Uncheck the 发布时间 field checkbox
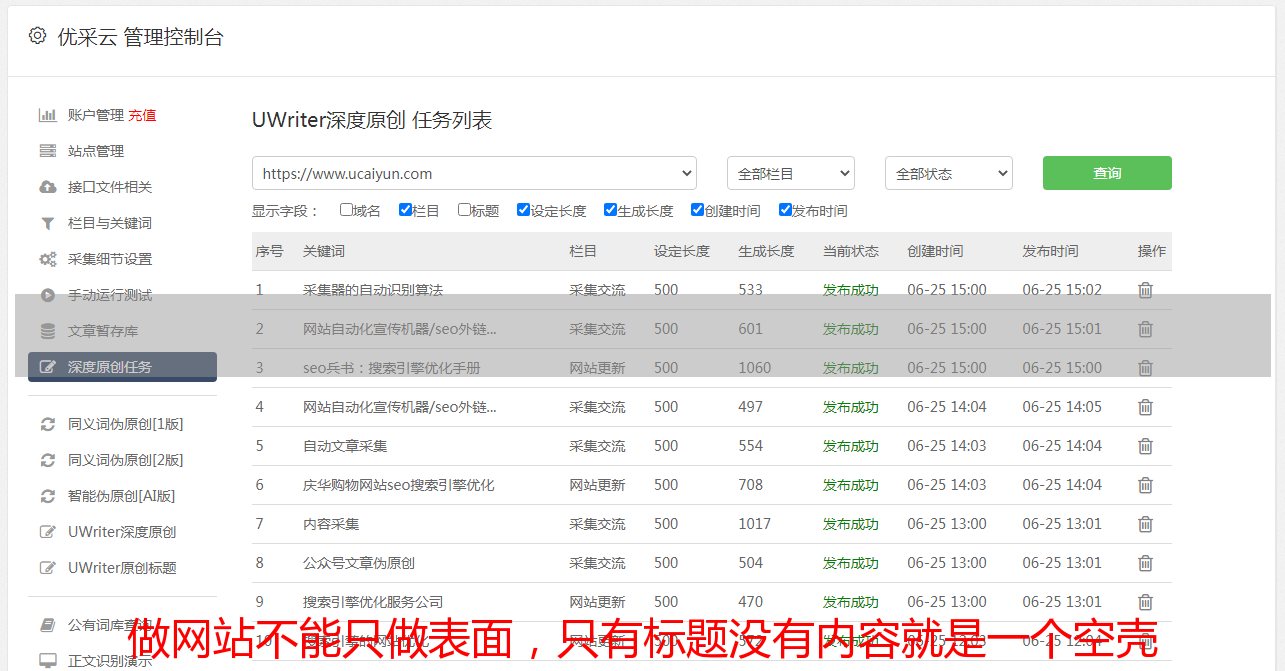Screen dimensions: 1285x671 point(784,210)
